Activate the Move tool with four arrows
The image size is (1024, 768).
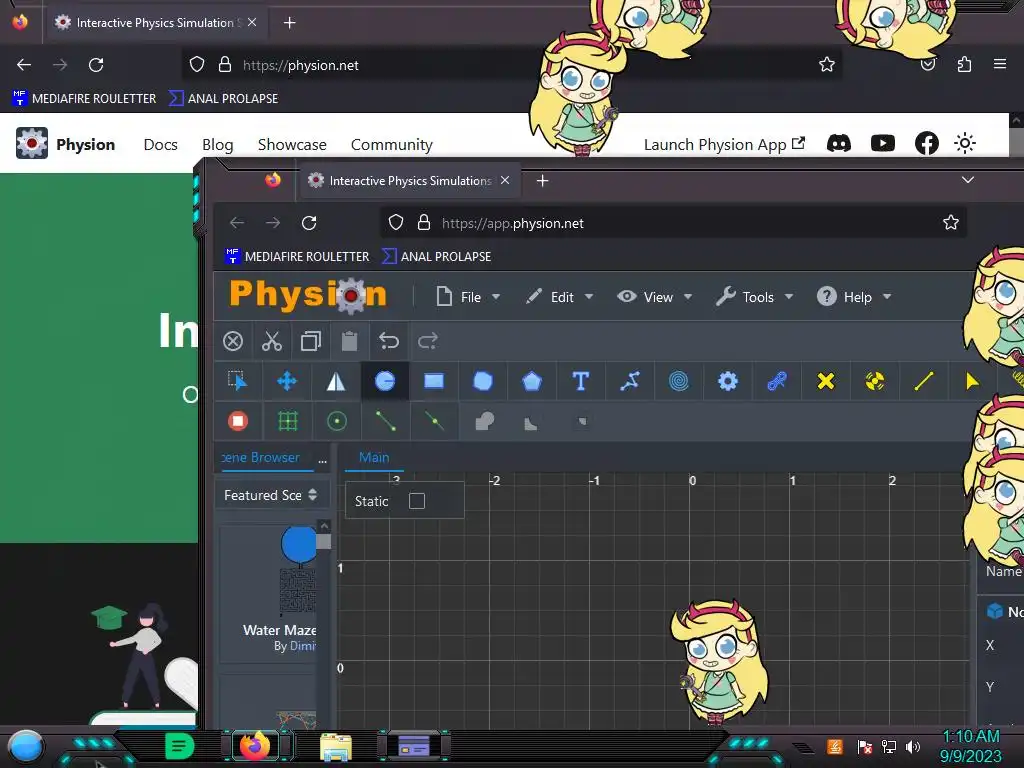287,381
